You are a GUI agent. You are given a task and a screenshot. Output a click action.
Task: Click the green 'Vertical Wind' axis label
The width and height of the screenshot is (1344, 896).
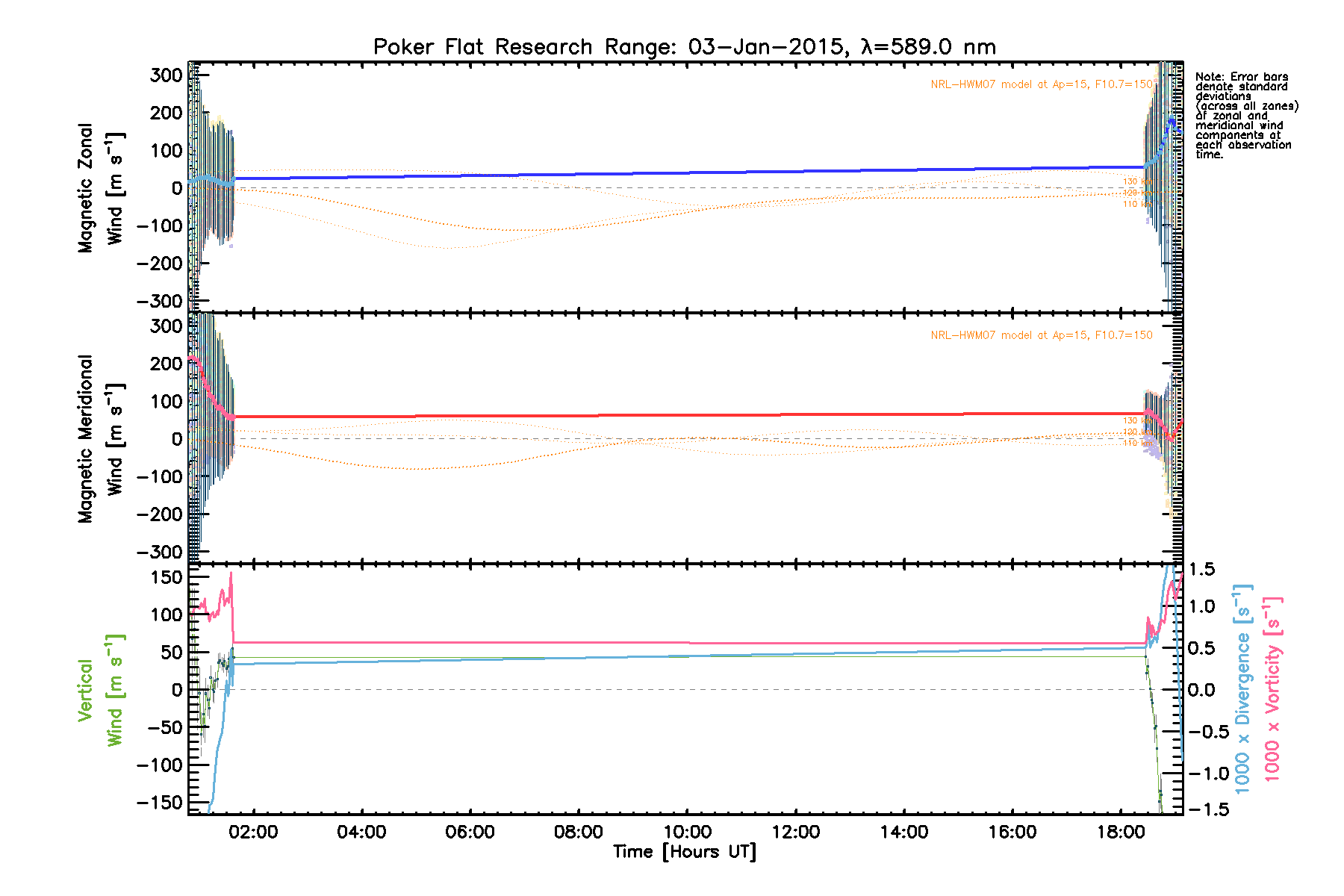click(100, 691)
